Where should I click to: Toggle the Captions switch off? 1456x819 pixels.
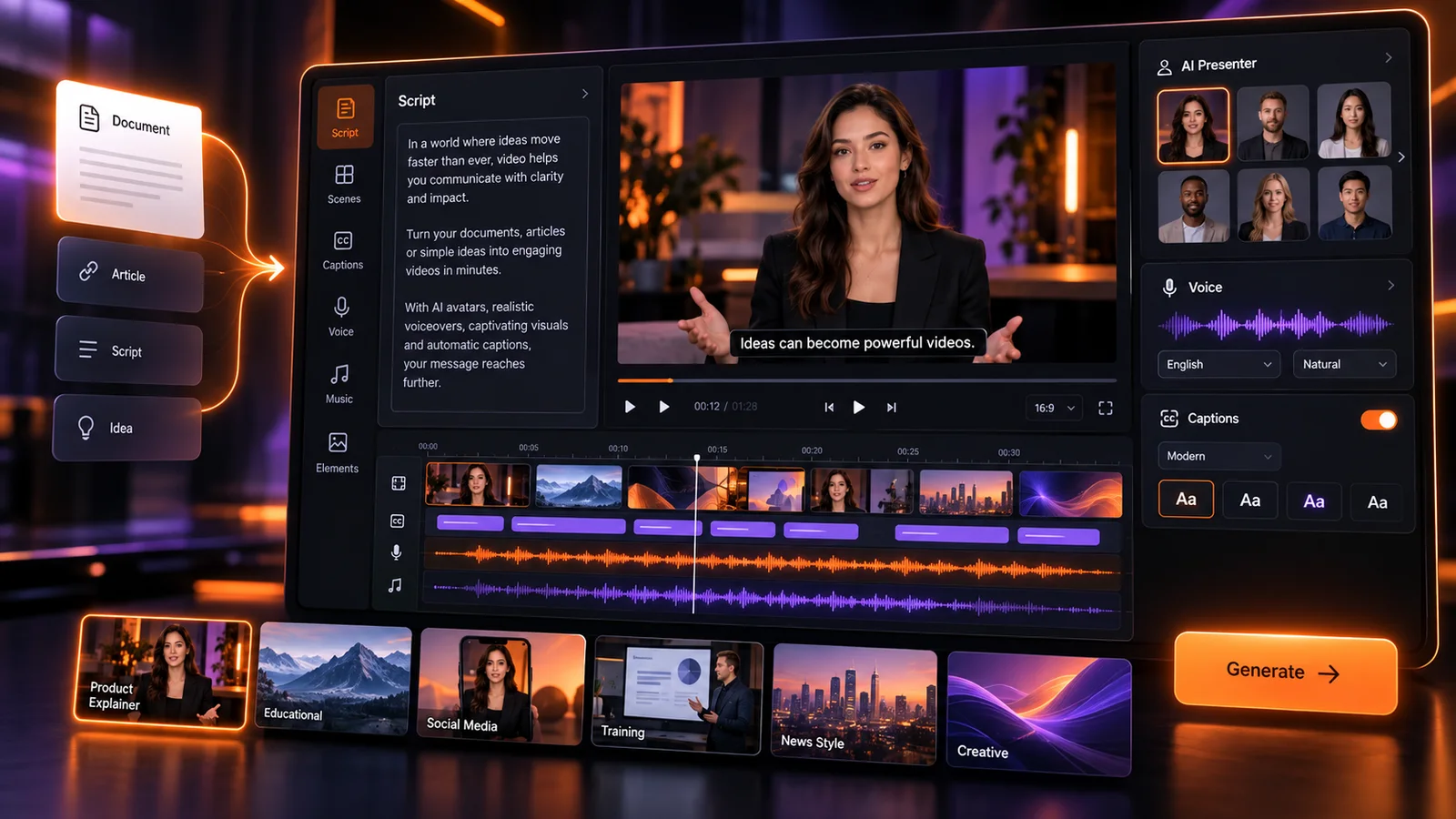pyautogui.click(x=1379, y=420)
